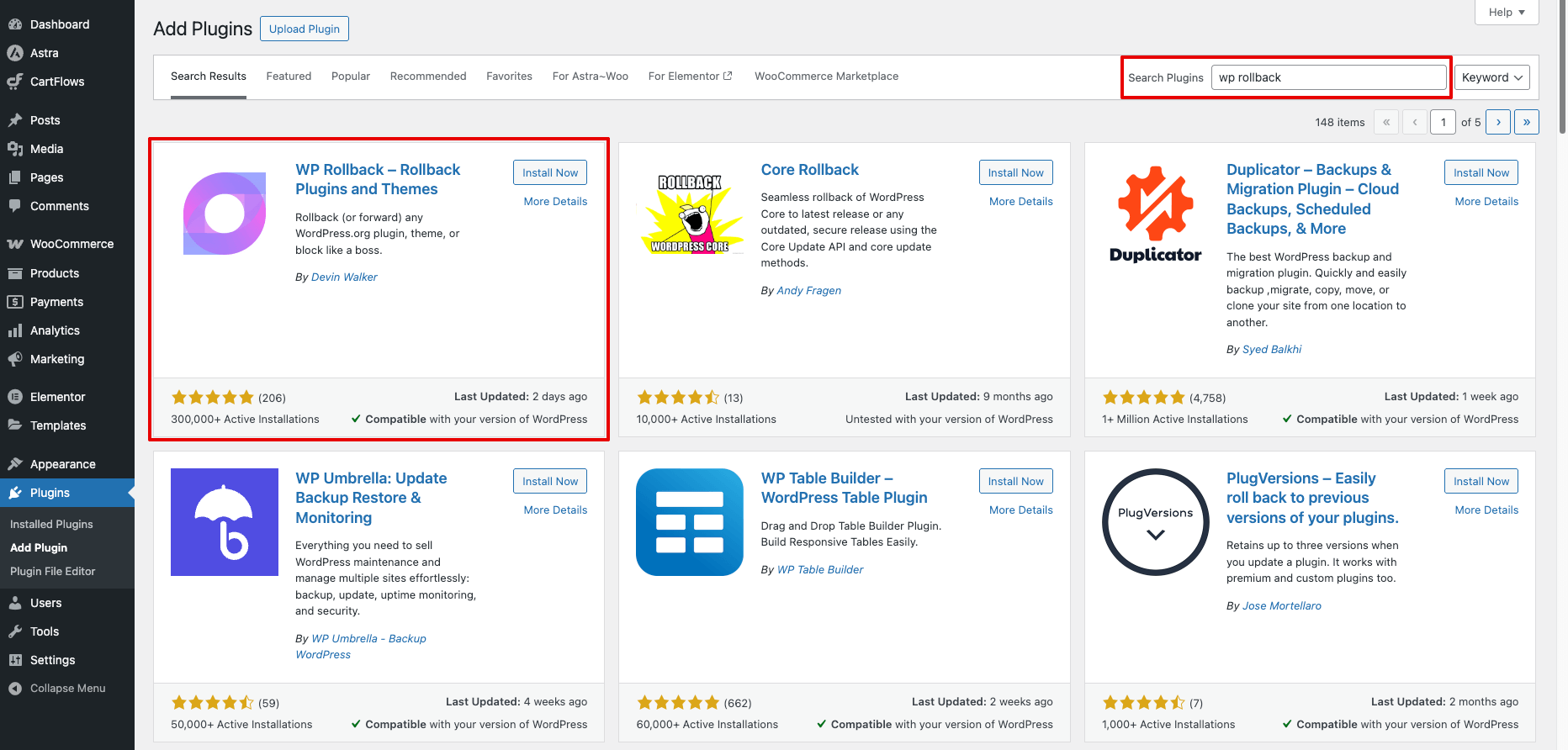Select the Search Results tab
1568x750 pixels.
pyautogui.click(x=209, y=77)
